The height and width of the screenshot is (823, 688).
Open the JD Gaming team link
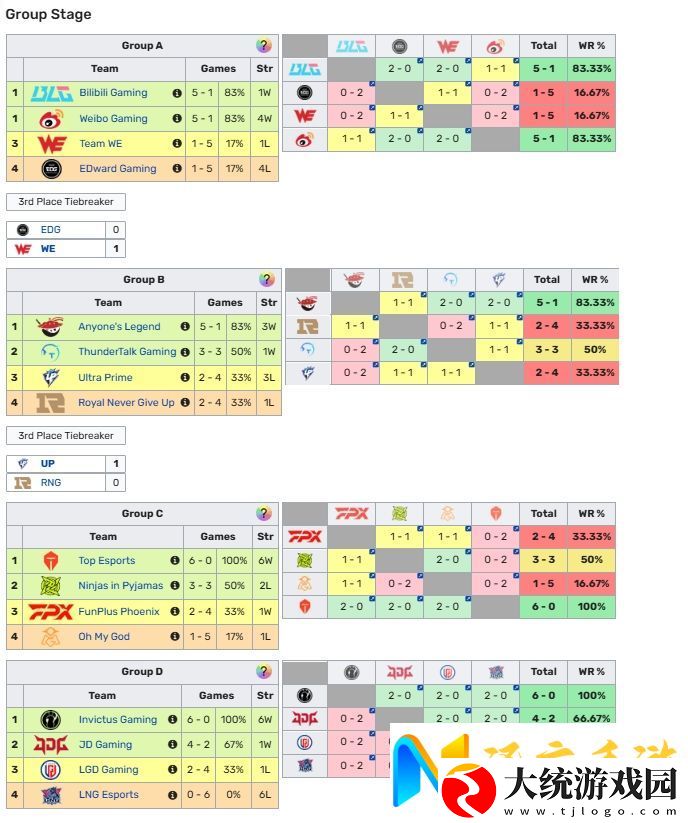coord(105,745)
